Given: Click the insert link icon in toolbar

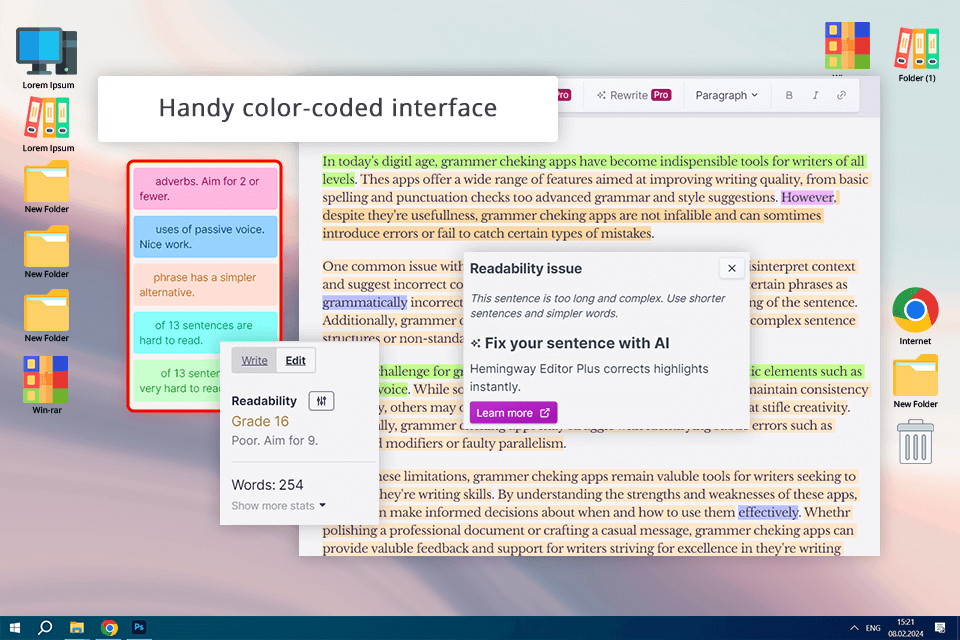Looking at the screenshot, I should (841, 96).
